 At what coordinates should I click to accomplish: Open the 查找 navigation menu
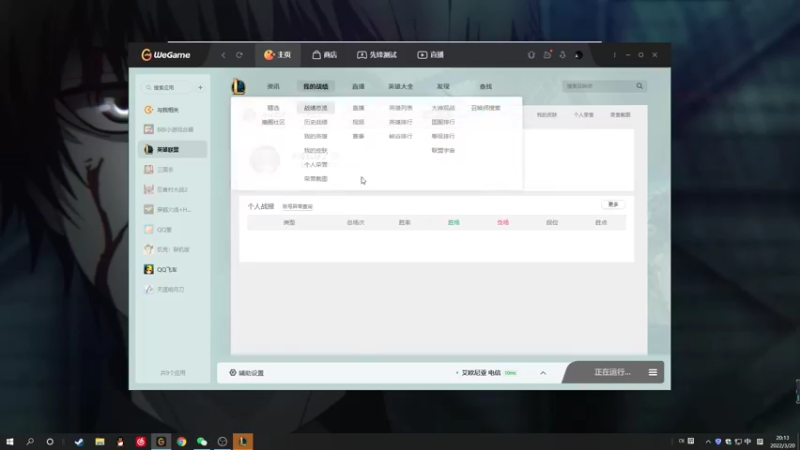click(486, 86)
